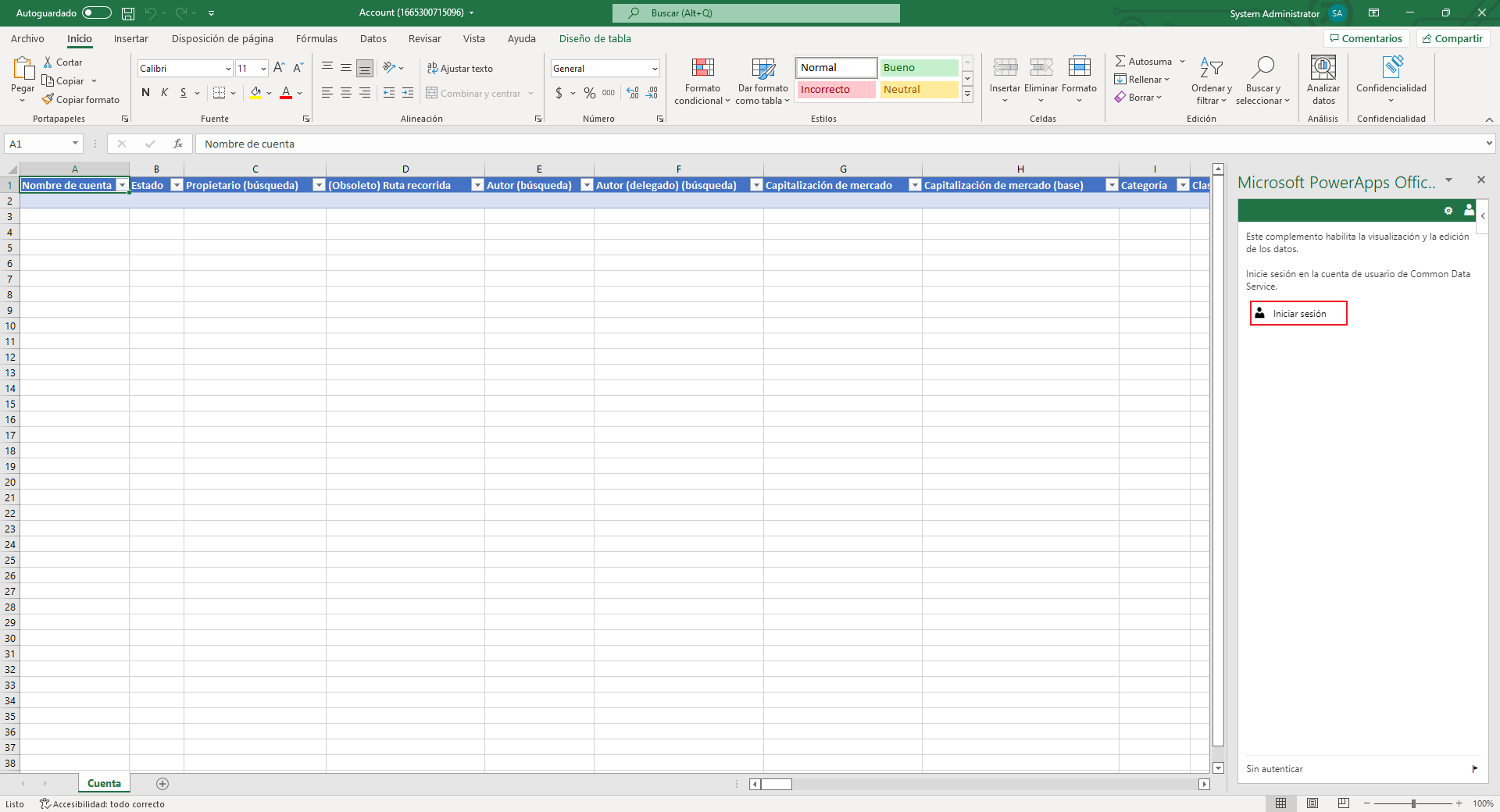This screenshot has height=812, width=1500.
Task: Toggle underline S formatting
Action: pyautogui.click(x=184, y=93)
